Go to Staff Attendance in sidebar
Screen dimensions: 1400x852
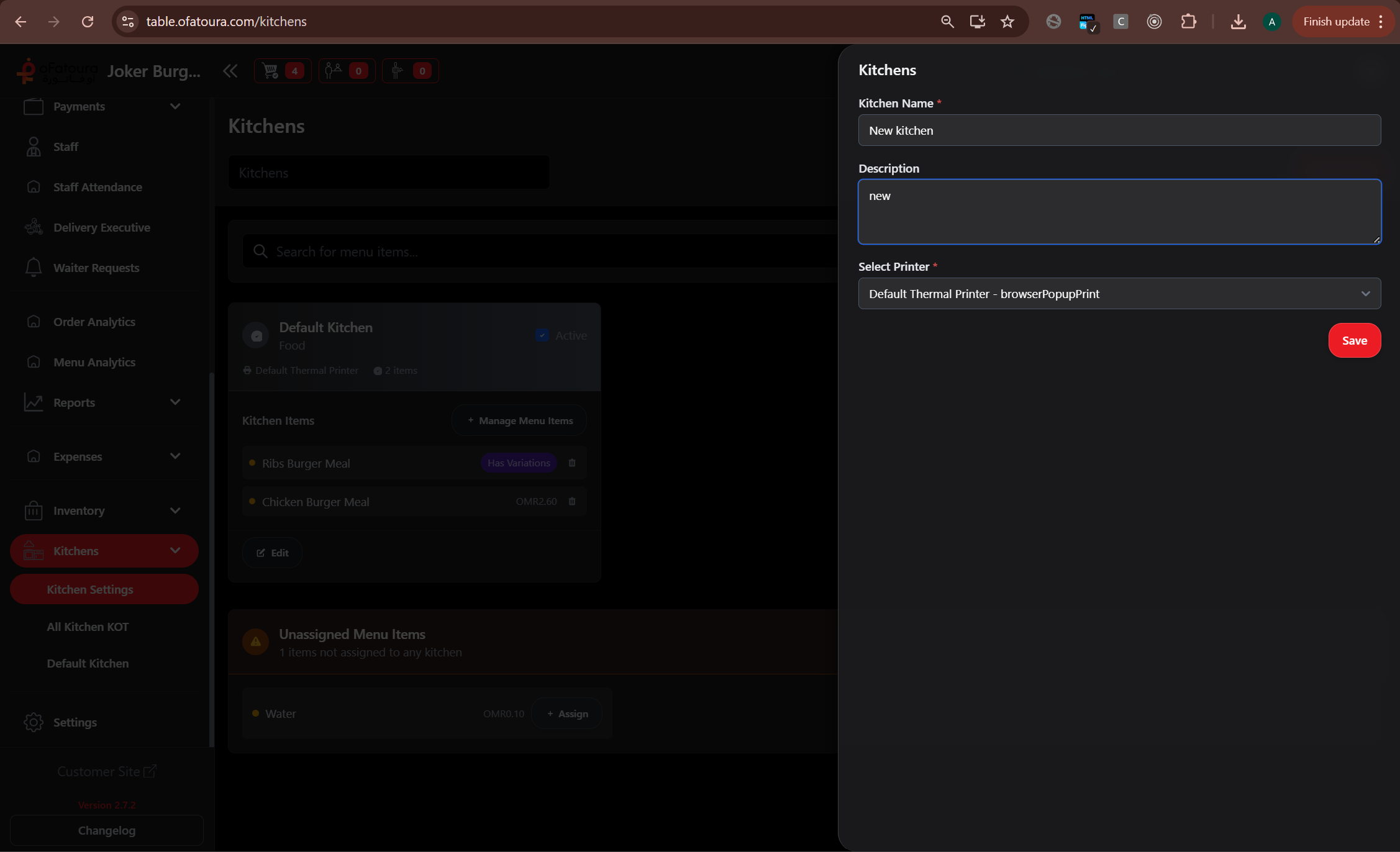[98, 188]
